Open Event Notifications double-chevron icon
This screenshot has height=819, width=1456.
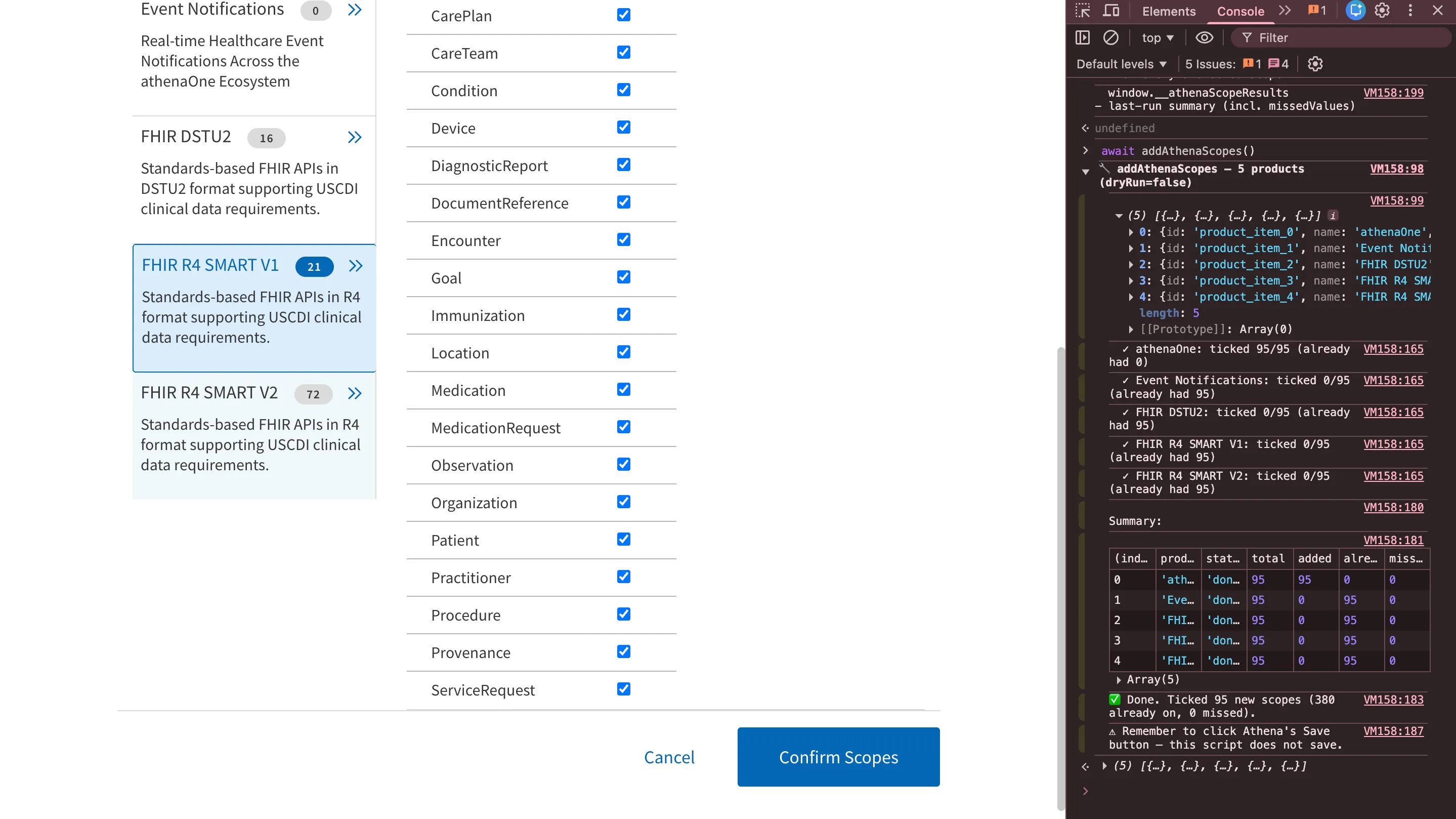[x=355, y=10]
